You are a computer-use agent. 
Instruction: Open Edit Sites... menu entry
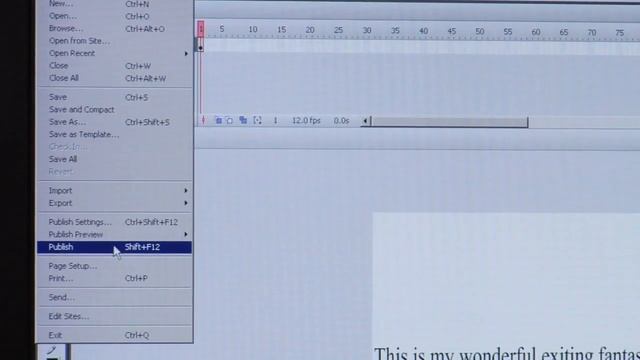click(113, 316)
